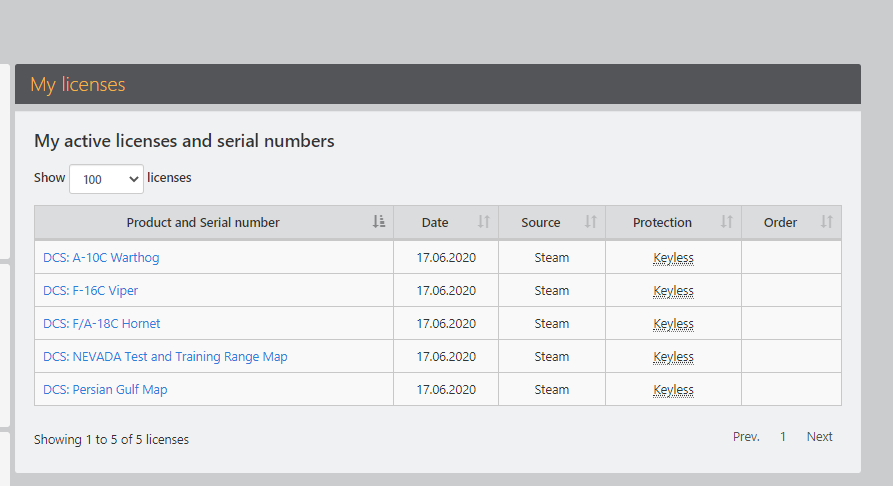The height and width of the screenshot is (486, 893).
Task: Select page 1 in pagination
Action: pos(783,436)
